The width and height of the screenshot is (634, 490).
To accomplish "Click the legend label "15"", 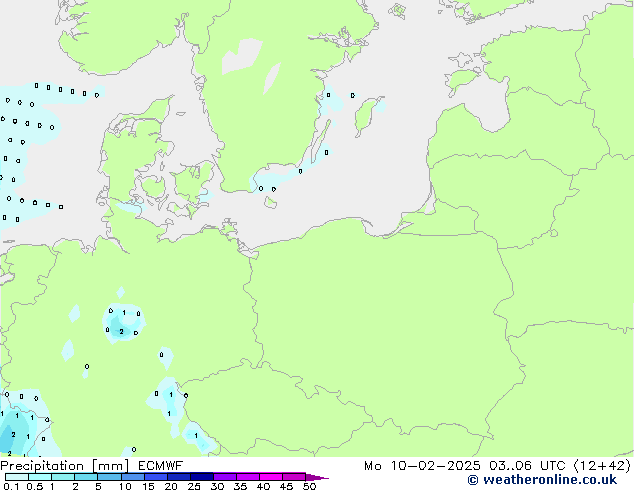I will pyautogui.click(x=148, y=486).
